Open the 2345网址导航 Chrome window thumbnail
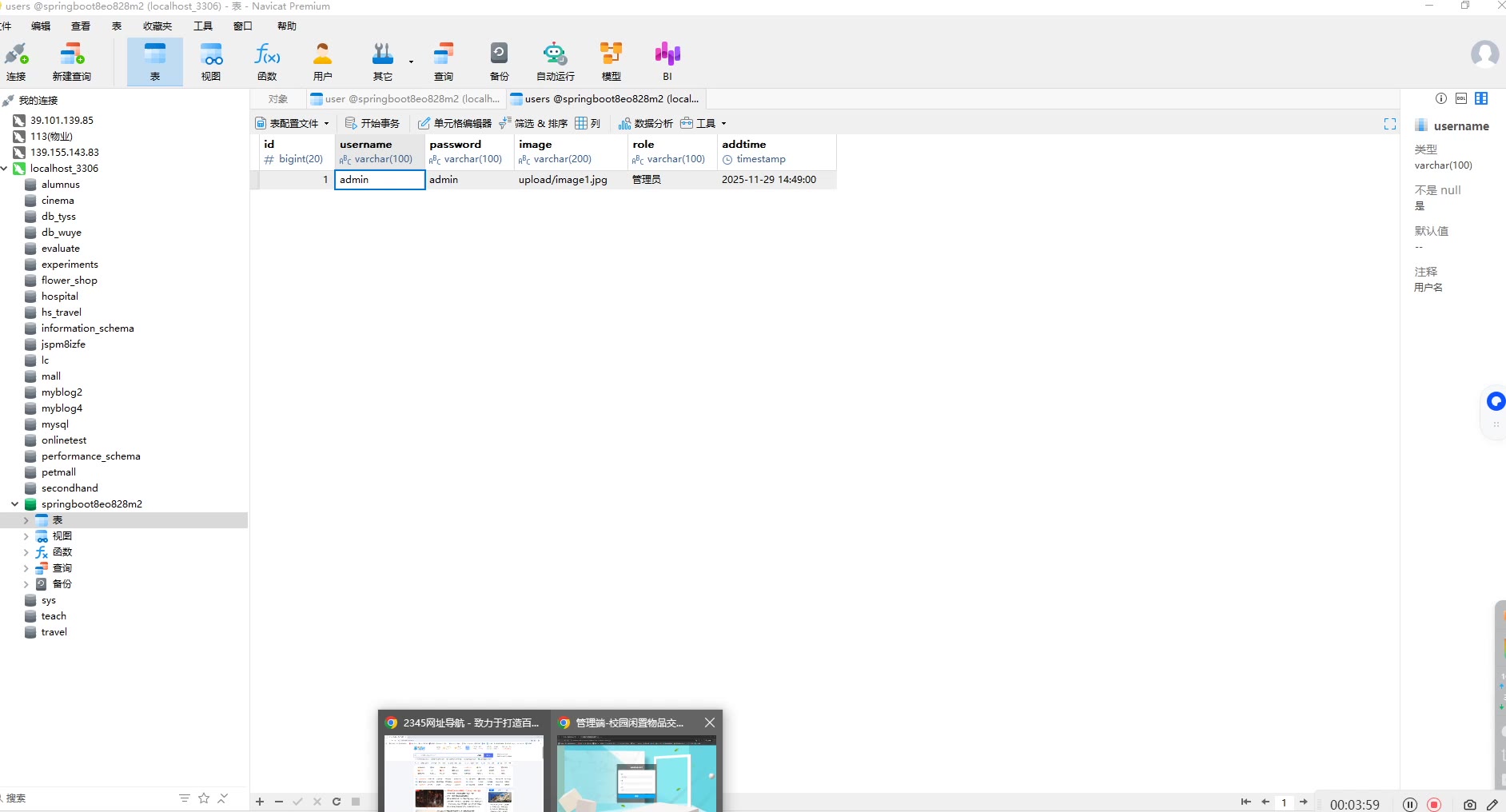The image size is (1506, 812). click(x=464, y=761)
